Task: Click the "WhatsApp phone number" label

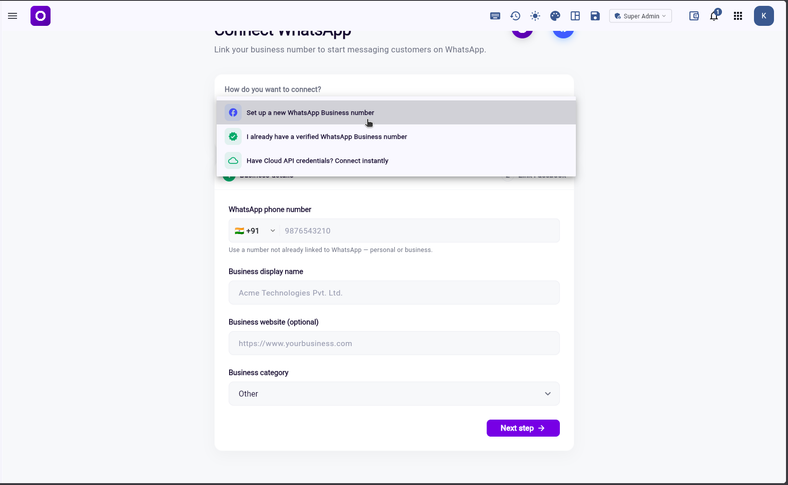Action: click(270, 210)
